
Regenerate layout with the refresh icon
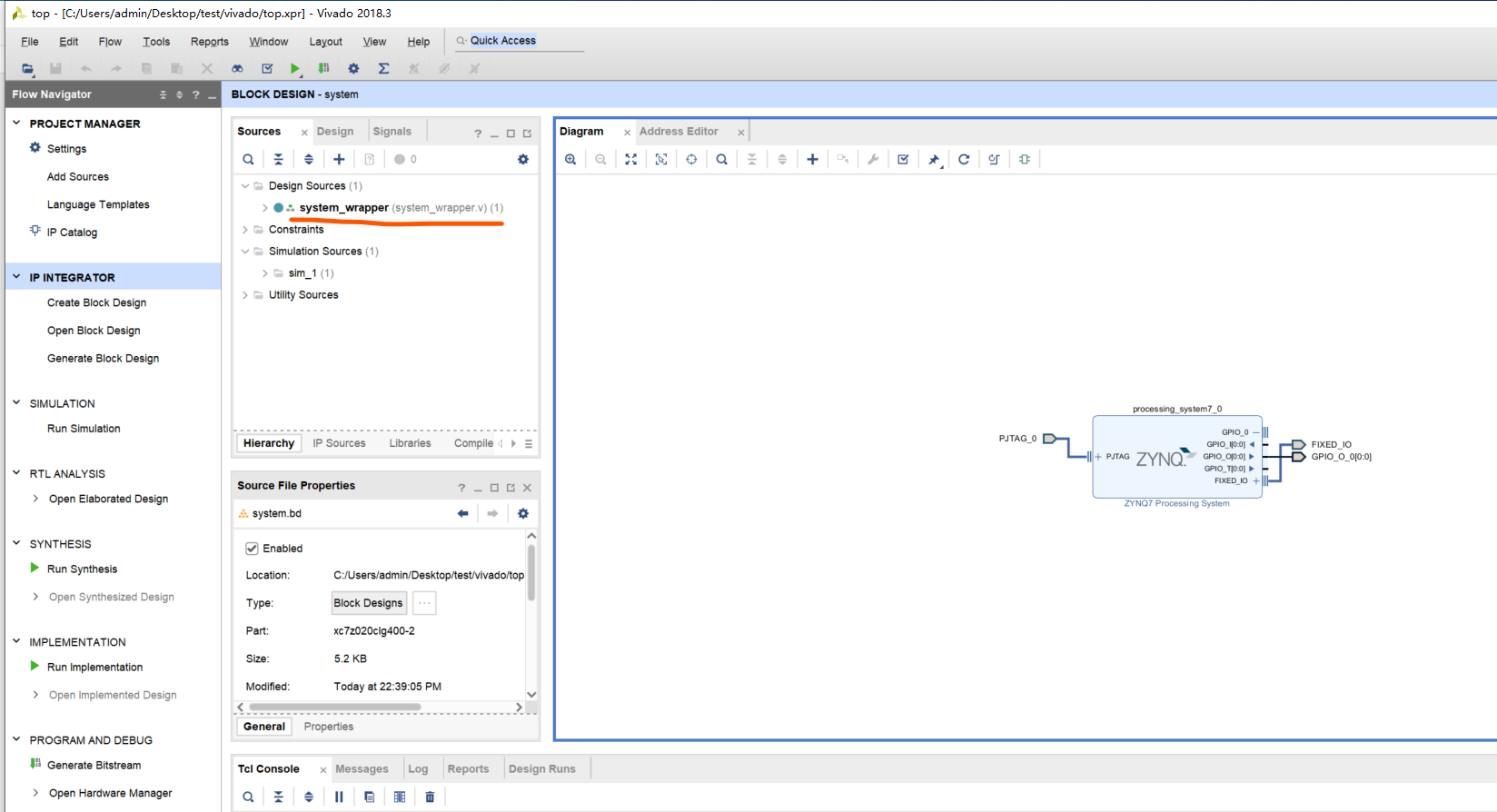(x=964, y=159)
